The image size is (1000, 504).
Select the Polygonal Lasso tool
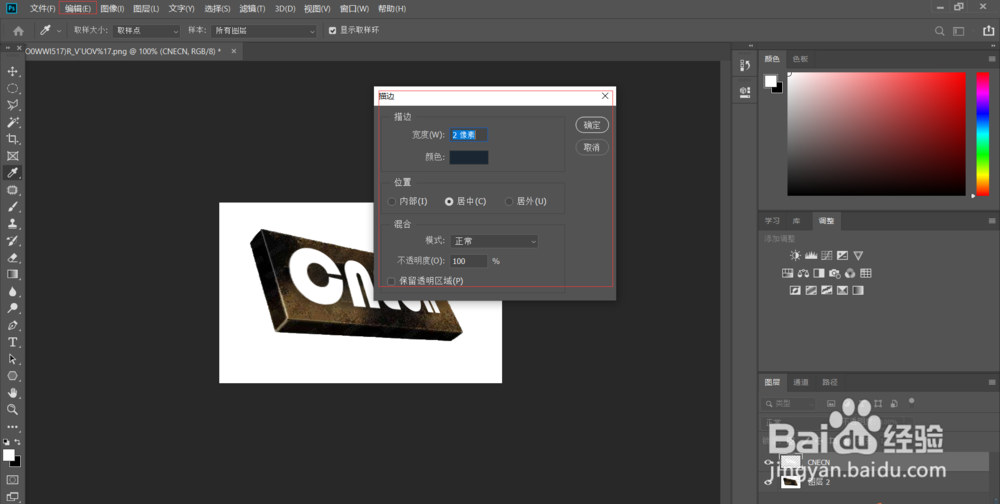click(12, 105)
